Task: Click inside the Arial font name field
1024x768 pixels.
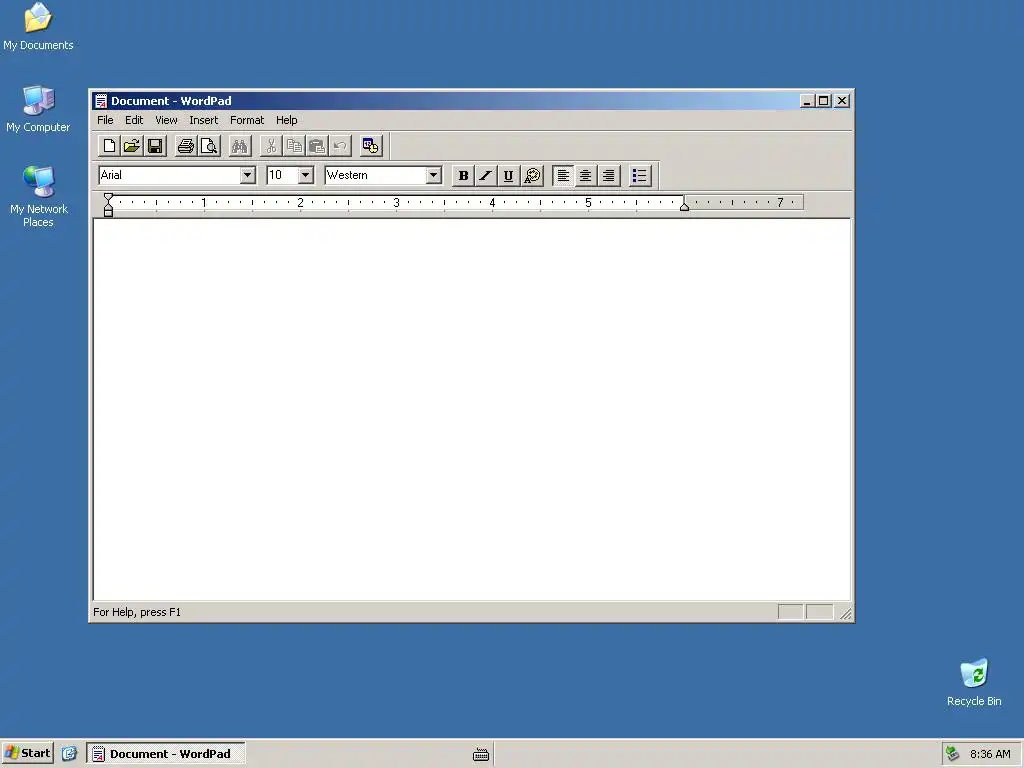Action: click(169, 175)
